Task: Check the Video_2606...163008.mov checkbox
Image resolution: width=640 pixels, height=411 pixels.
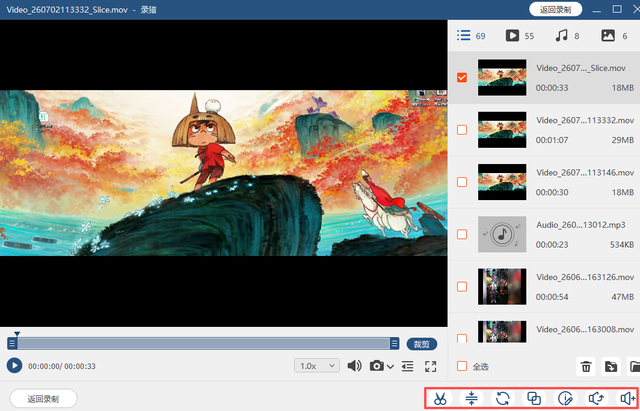Action: pos(462,338)
